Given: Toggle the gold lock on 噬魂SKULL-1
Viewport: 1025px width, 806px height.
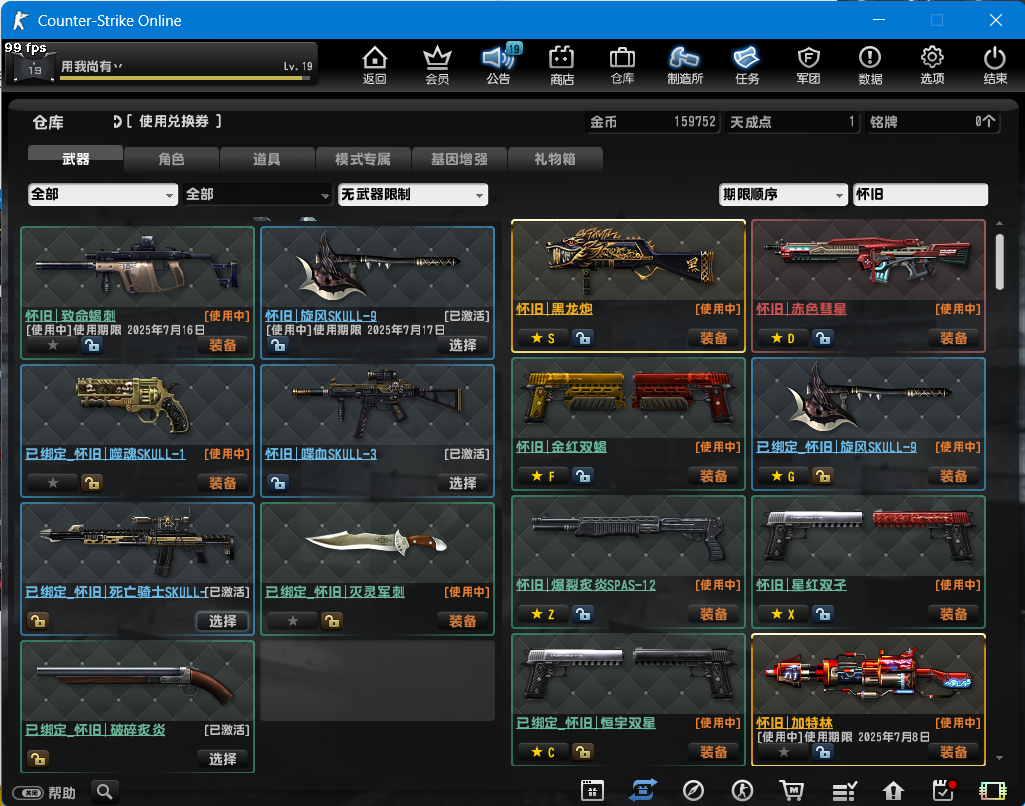Looking at the screenshot, I should coord(92,483).
